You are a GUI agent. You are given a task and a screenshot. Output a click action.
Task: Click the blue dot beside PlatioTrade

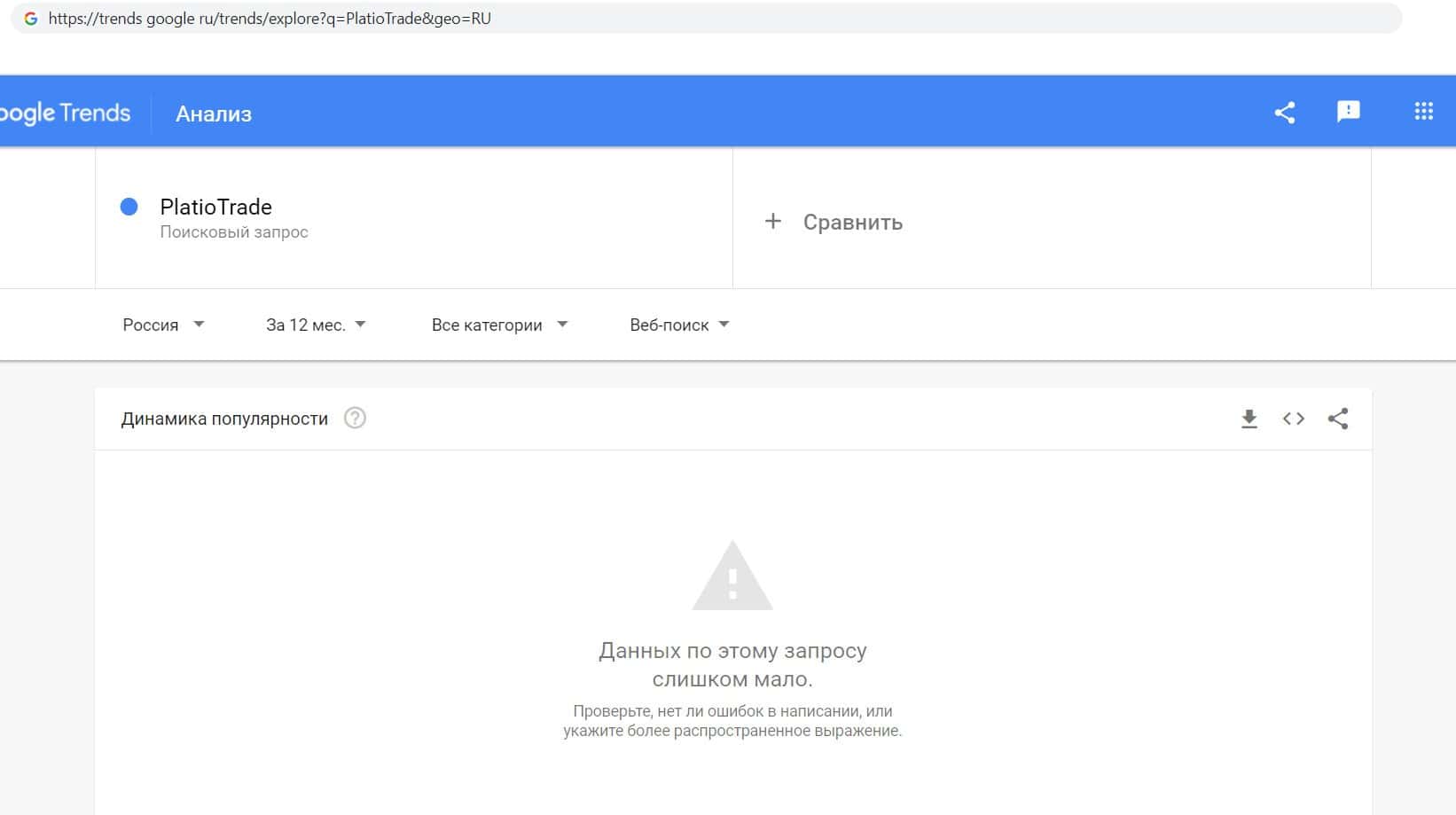point(129,207)
